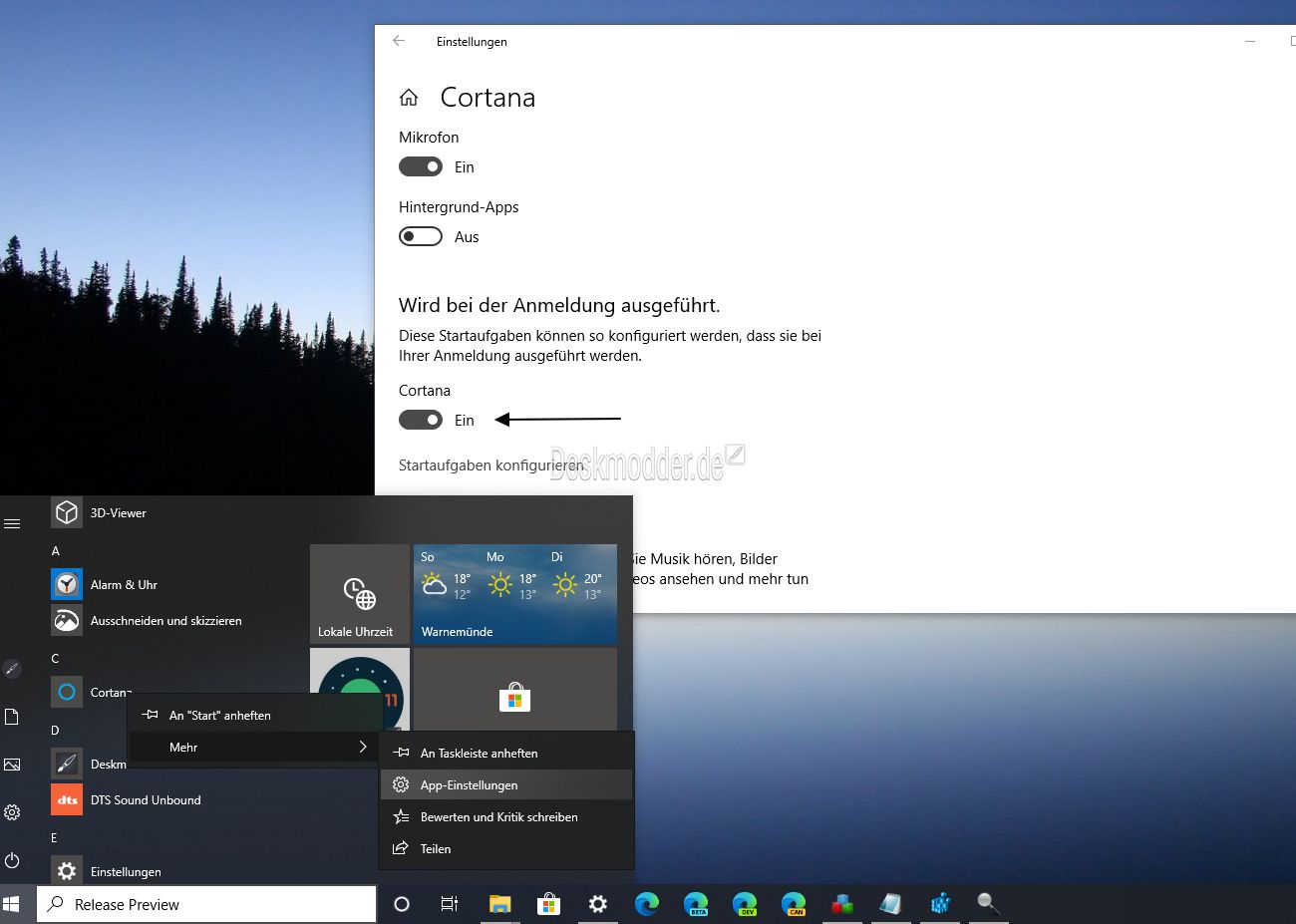Open App-Einstellungen from context menu

coord(506,784)
